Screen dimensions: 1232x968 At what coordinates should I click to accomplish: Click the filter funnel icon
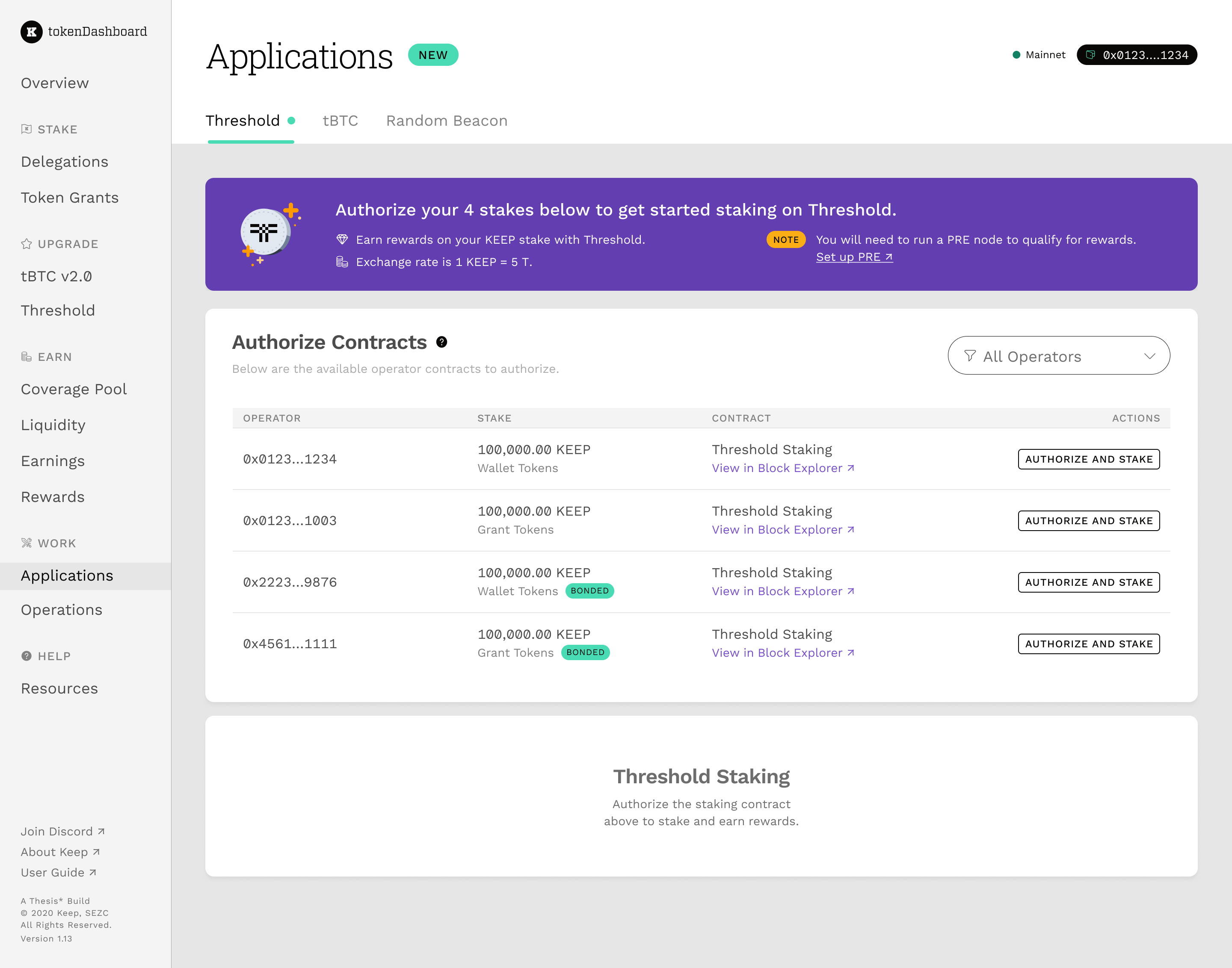point(969,356)
